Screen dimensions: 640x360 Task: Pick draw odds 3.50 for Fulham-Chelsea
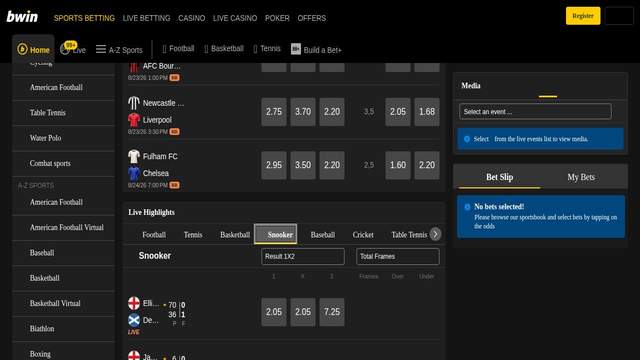click(303, 165)
